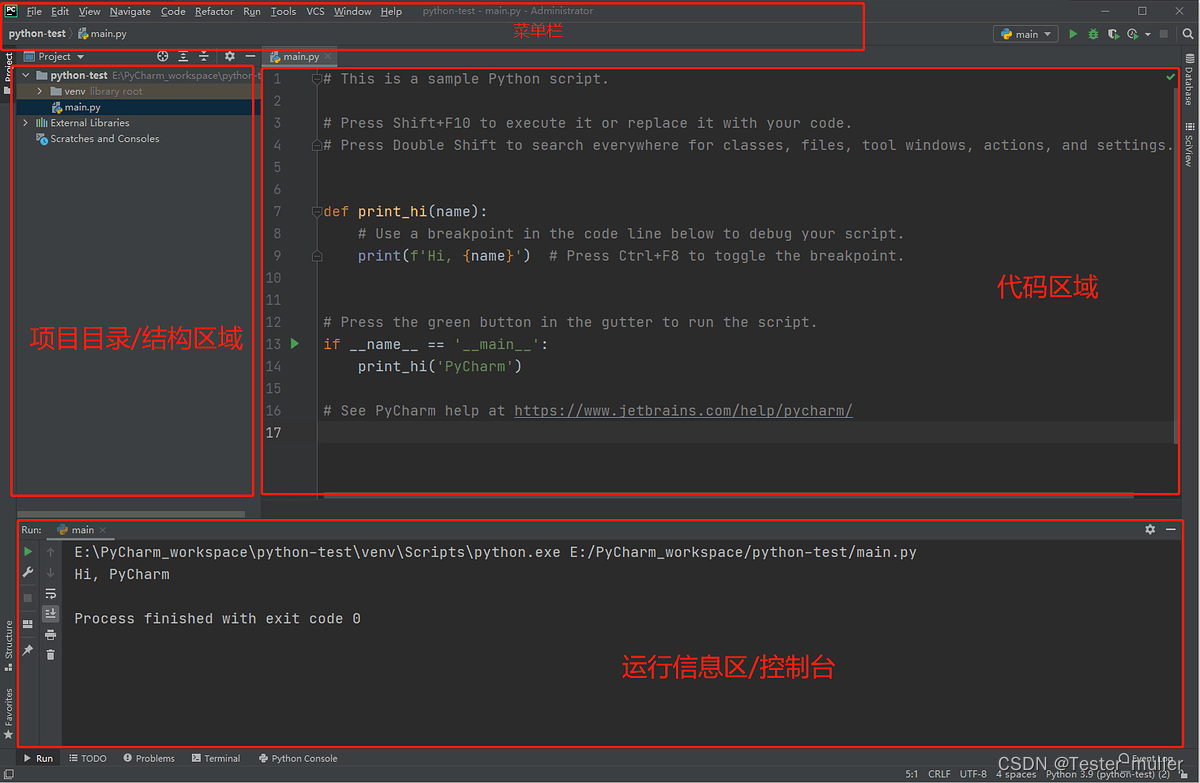1200x783 pixels.
Task: Open the Project view dropdown
Action: [54, 57]
